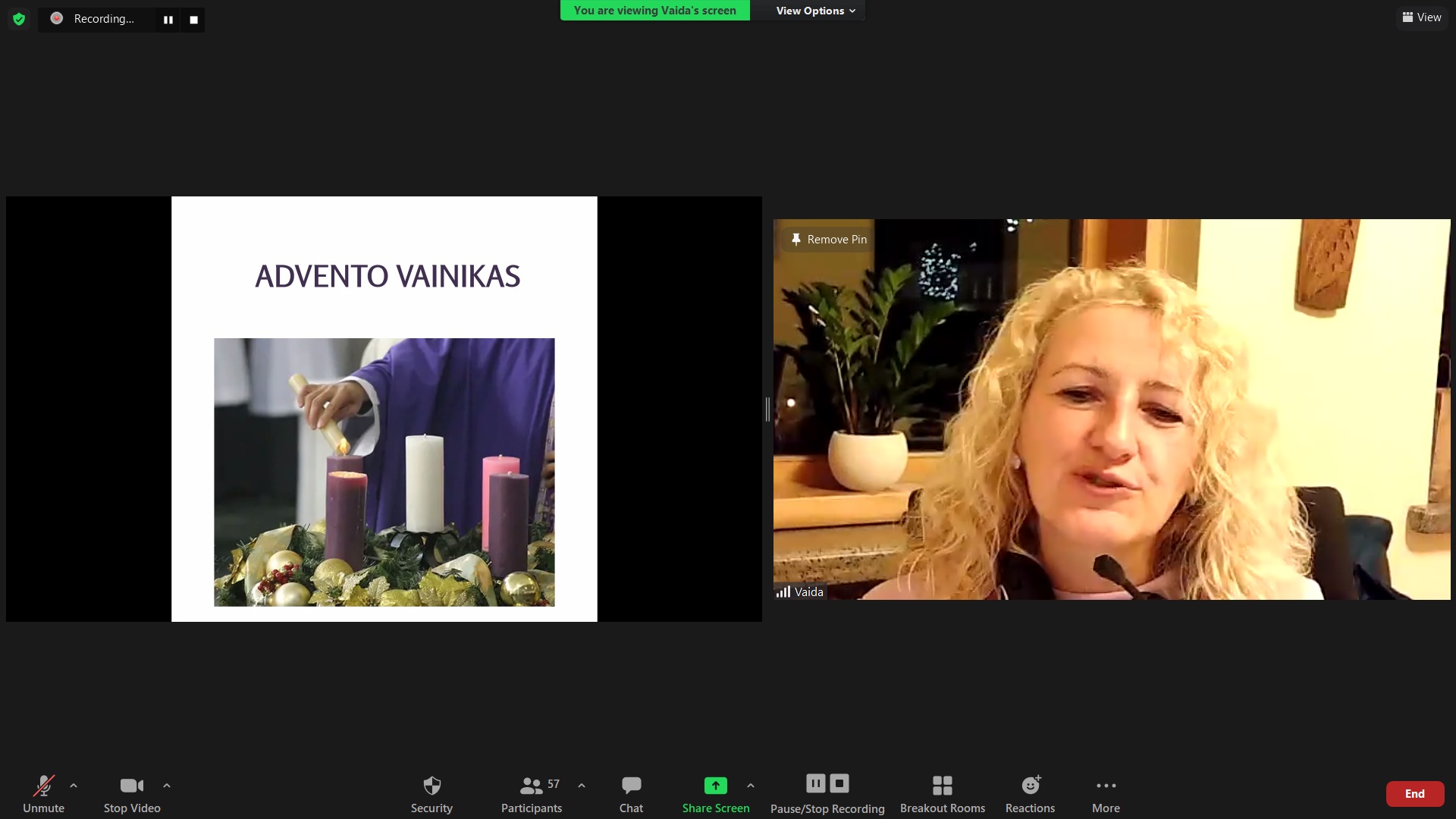Open the Security menu
This screenshot has width=1456, height=819.
click(x=431, y=794)
